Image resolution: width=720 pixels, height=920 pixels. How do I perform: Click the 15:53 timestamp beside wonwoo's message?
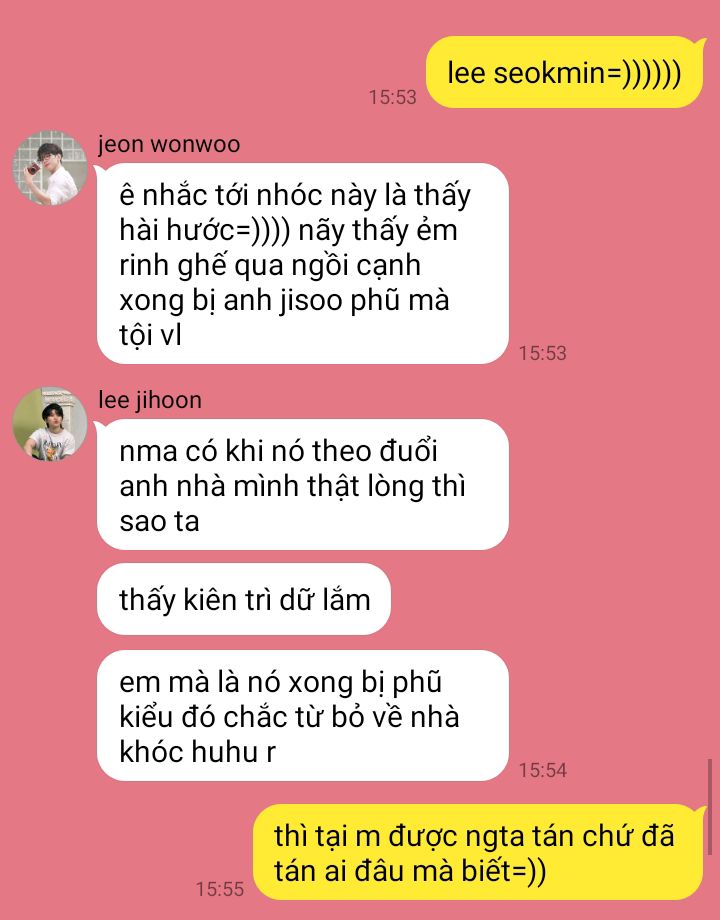543,353
